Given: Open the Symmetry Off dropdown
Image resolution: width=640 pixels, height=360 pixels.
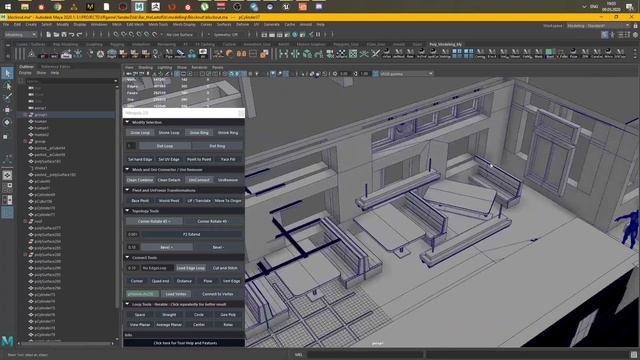Looking at the screenshot, I should (227, 35).
